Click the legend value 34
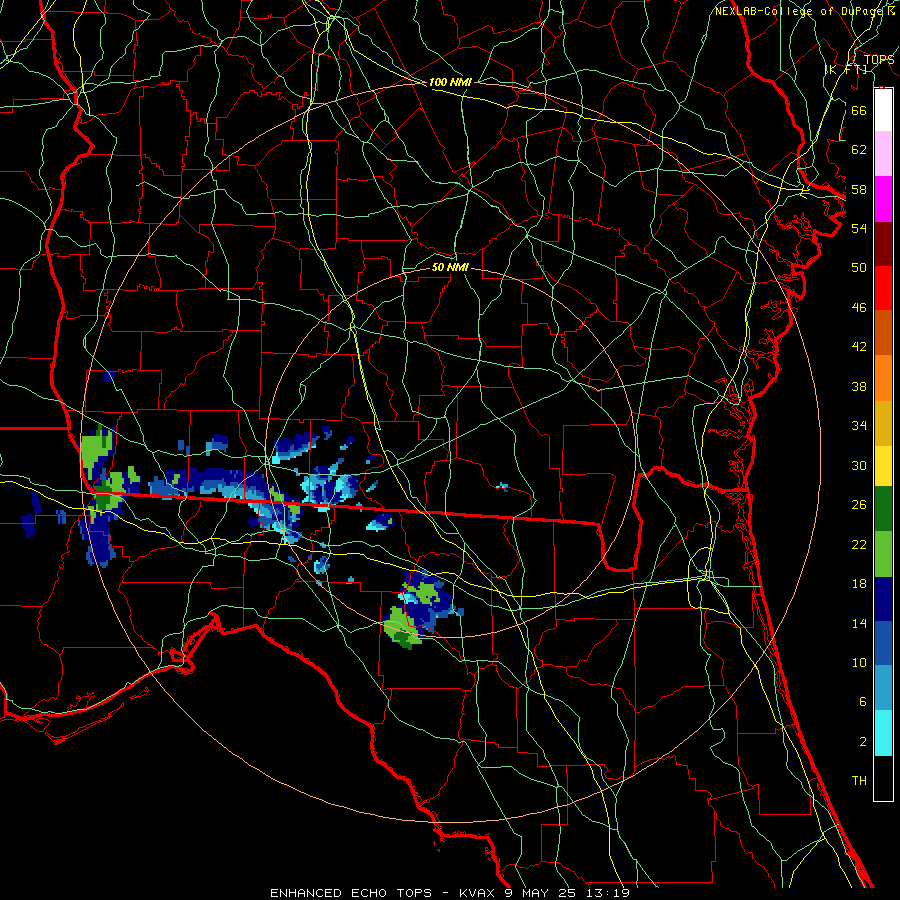The width and height of the screenshot is (900, 900). point(859,426)
